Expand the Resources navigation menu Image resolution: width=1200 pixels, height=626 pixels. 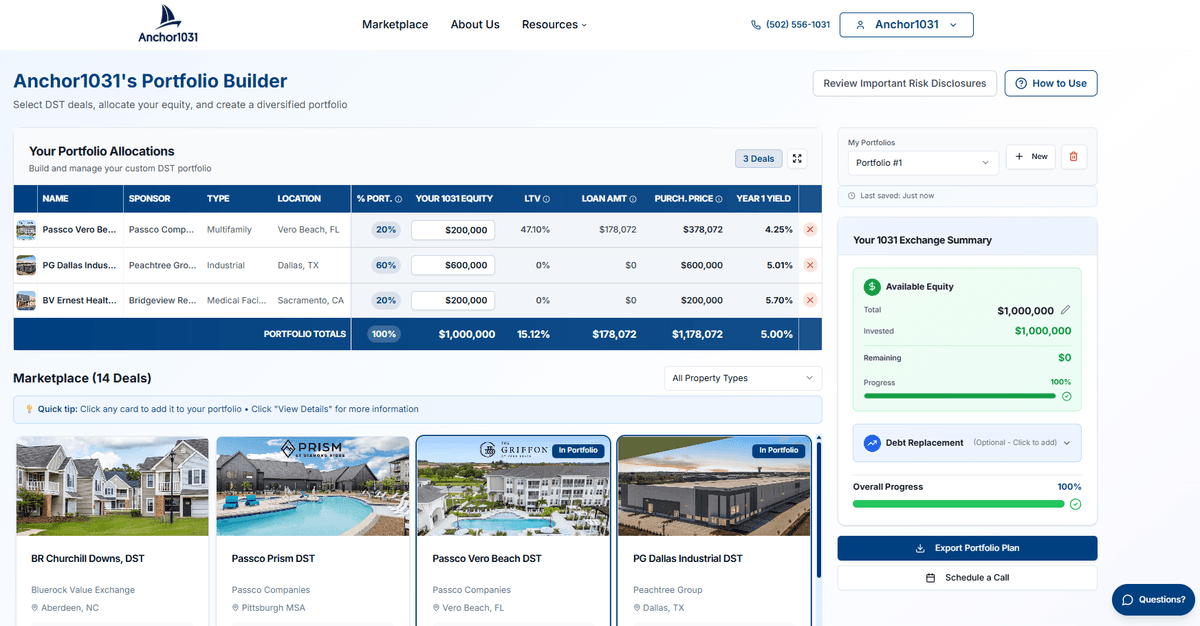tap(553, 24)
